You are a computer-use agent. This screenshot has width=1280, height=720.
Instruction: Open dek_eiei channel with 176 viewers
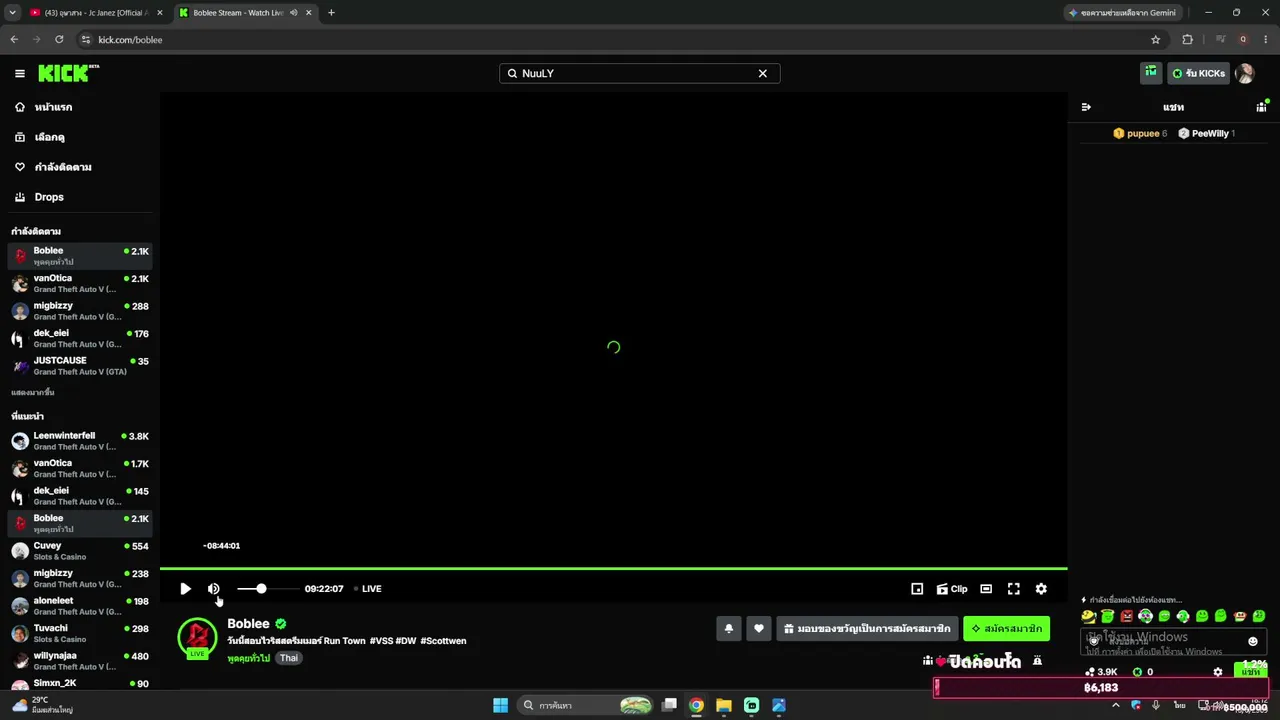point(80,338)
